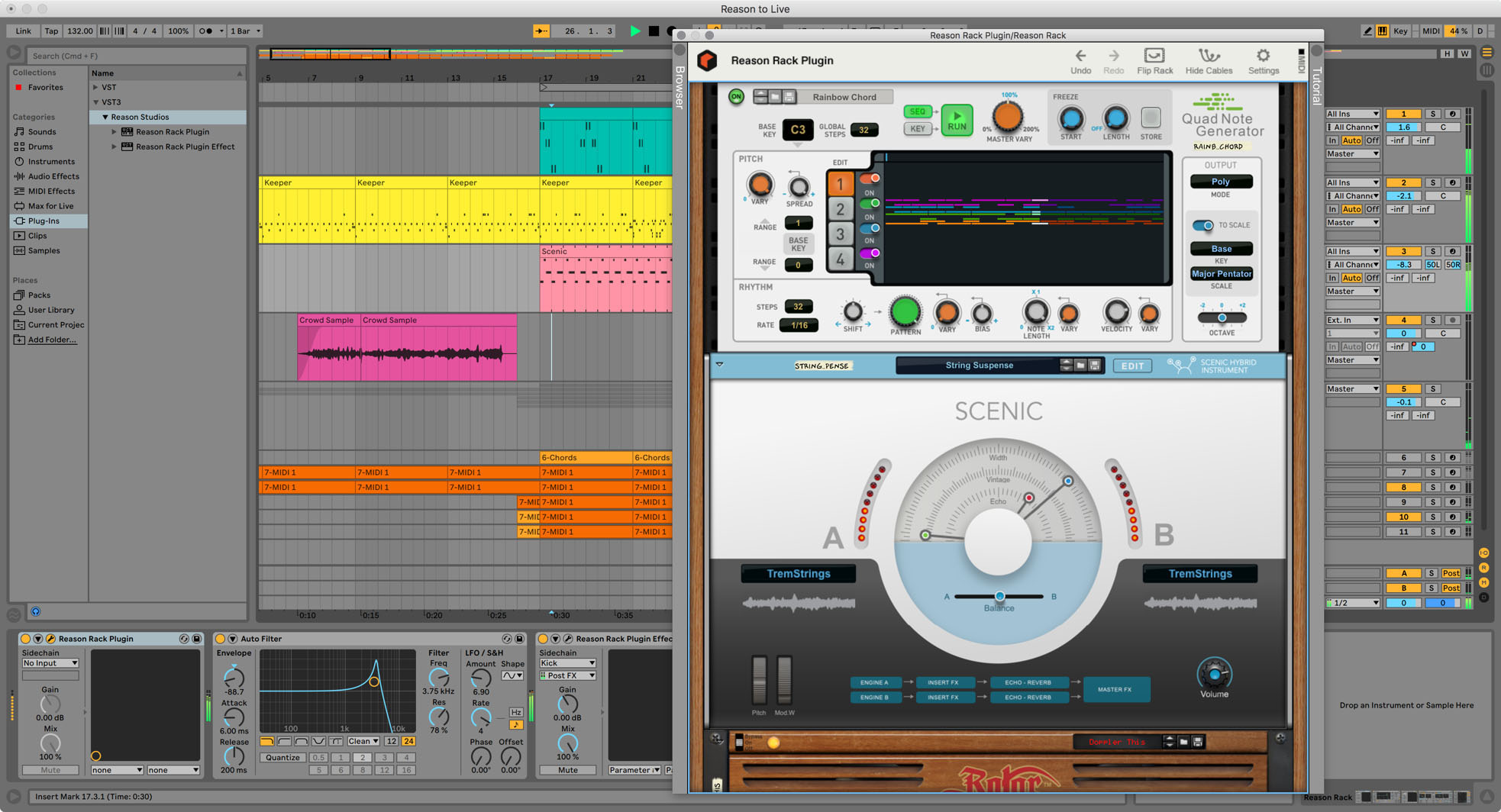Viewport: 1501px width, 812px height.
Task: Click the Flip Rack icon
Action: click(1154, 56)
